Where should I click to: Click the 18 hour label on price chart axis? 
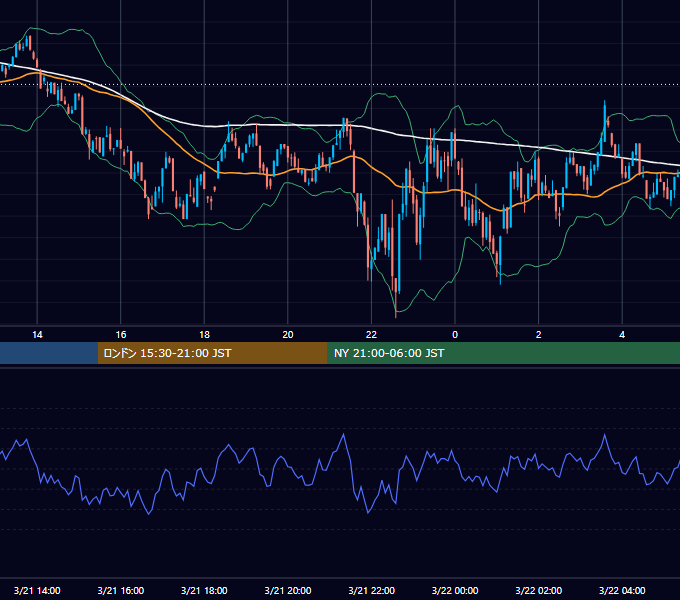coord(204,335)
